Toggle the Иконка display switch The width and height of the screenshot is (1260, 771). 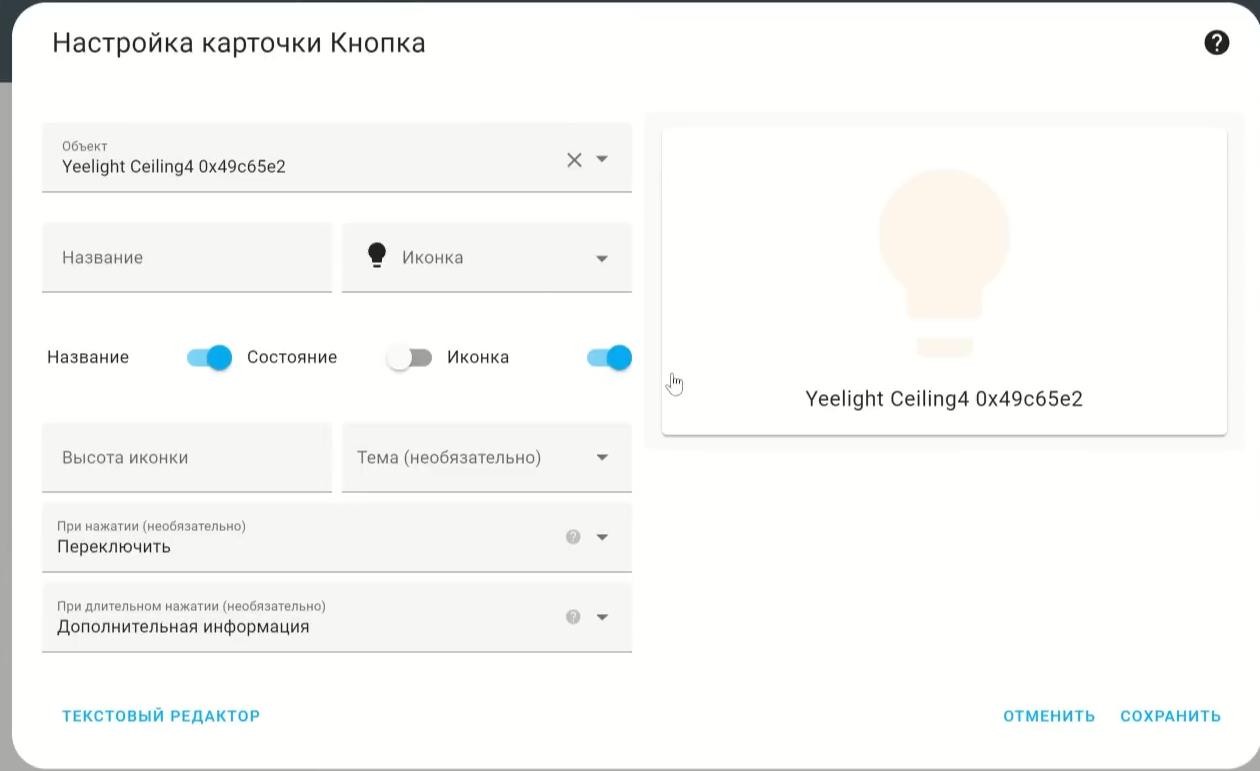click(x=609, y=358)
